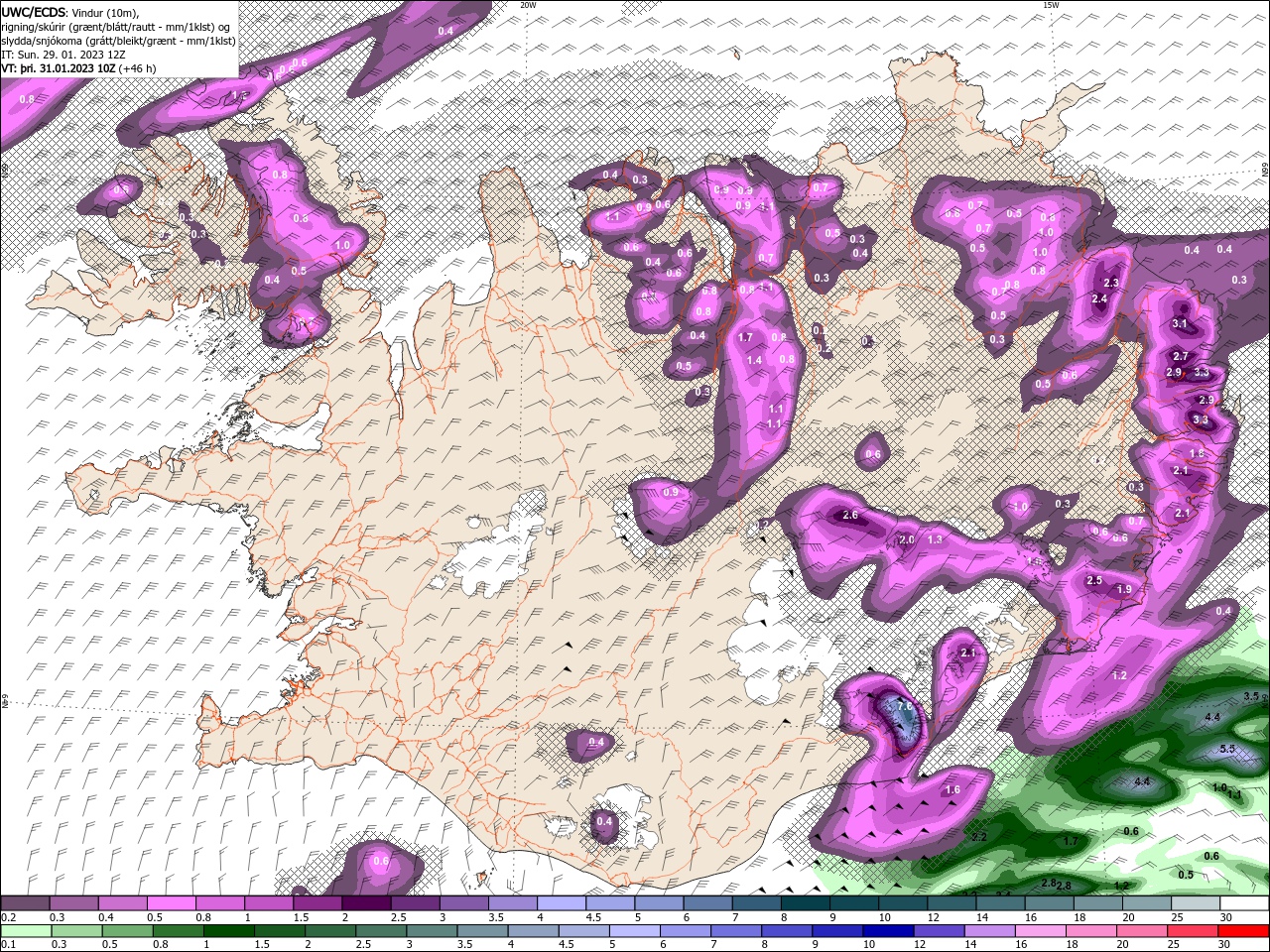The height and width of the screenshot is (952, 1270).
Task: Pick the darkest purple 2–2.5 snow swatch
Action: pyautogui.click(x=366, y=903)
